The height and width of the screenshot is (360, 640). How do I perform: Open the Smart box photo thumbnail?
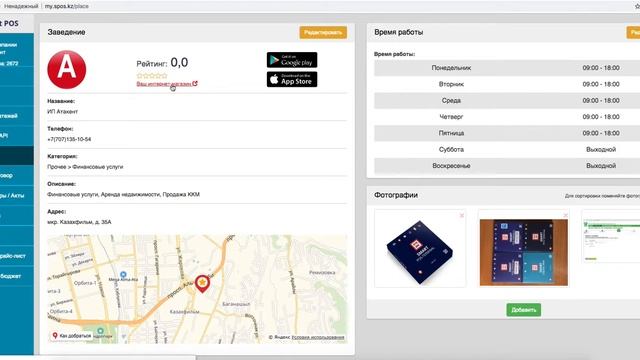[x=420, y=248]
